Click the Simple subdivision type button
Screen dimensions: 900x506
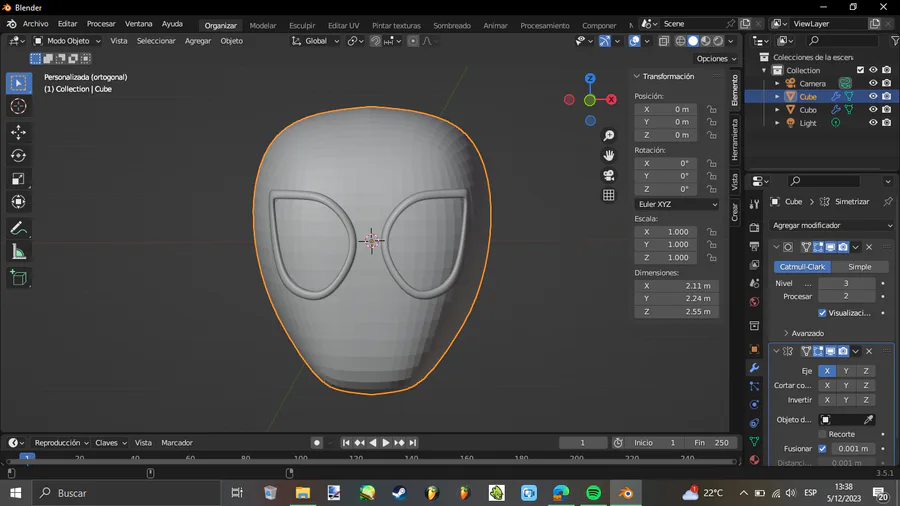[x=859, y=267]
